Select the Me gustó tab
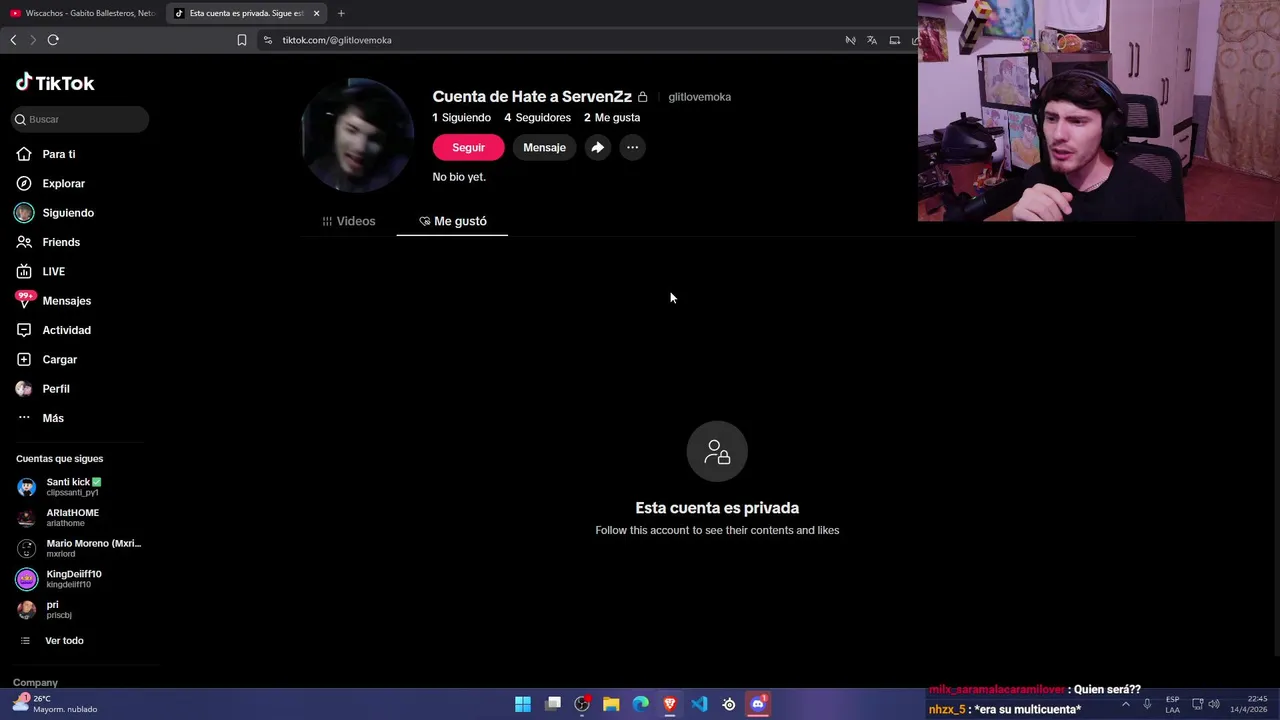Screen dimensions: 1280x720 click(x=452, y=221)
